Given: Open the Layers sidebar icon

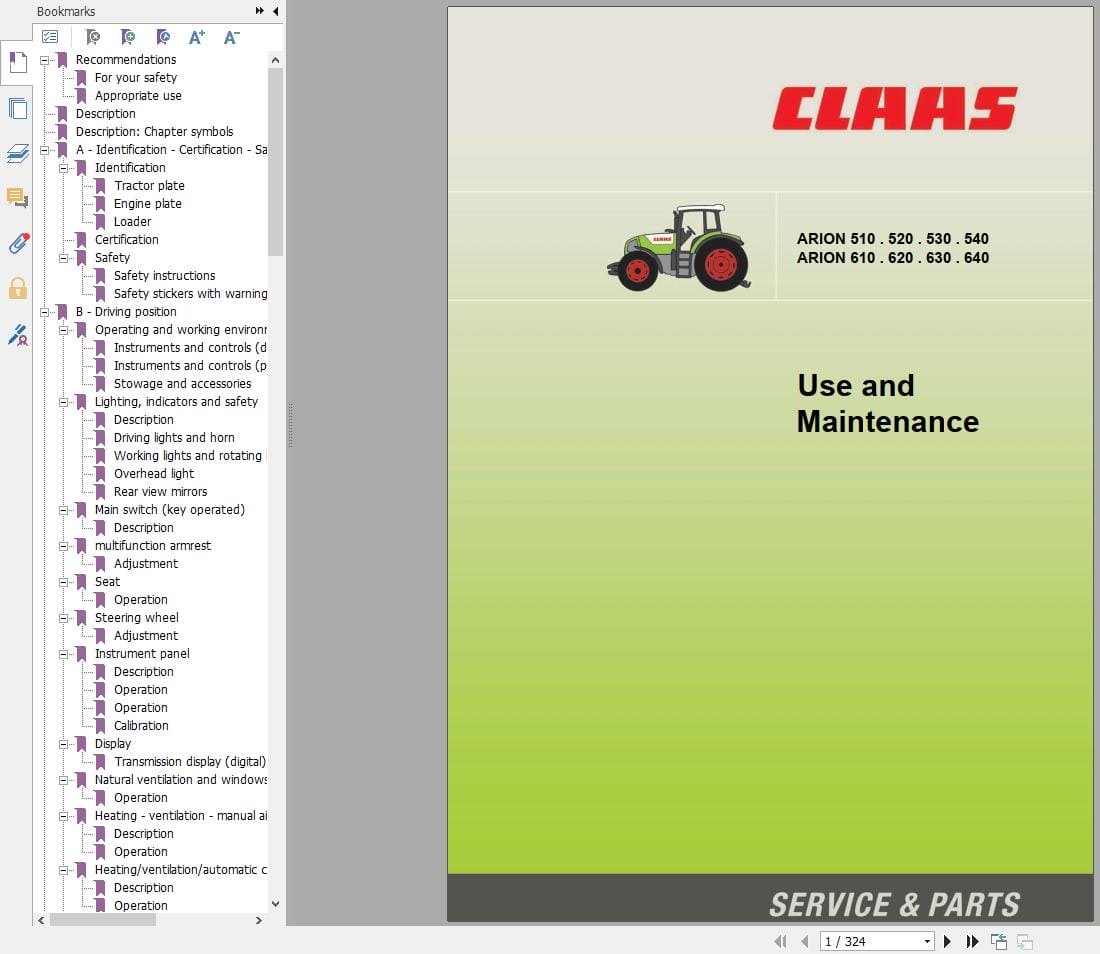Looking at the screenshot, I should click(x=18, y=153).
